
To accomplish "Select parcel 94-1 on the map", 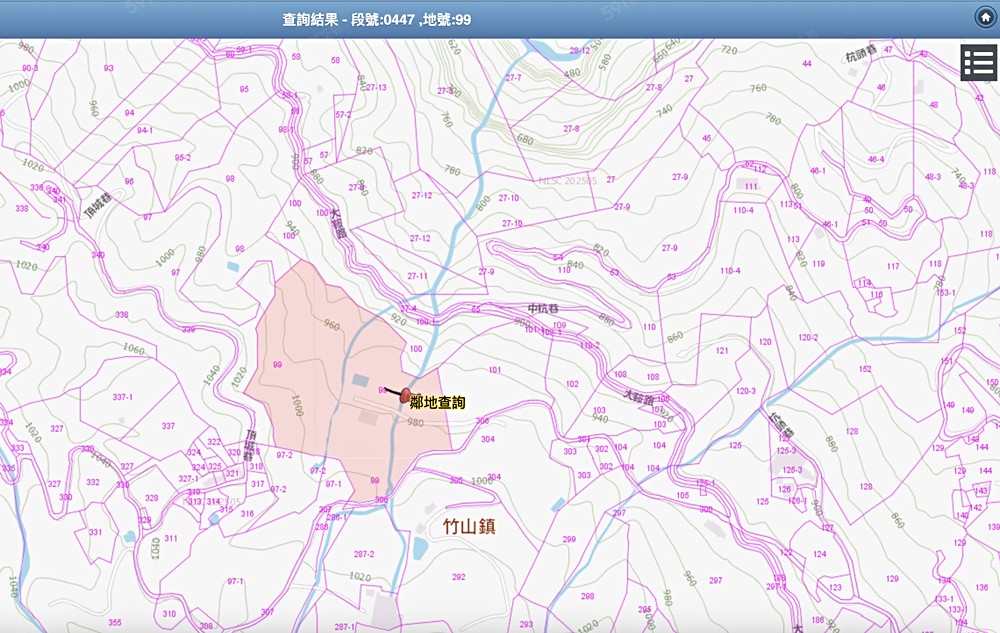I will 145,131.
